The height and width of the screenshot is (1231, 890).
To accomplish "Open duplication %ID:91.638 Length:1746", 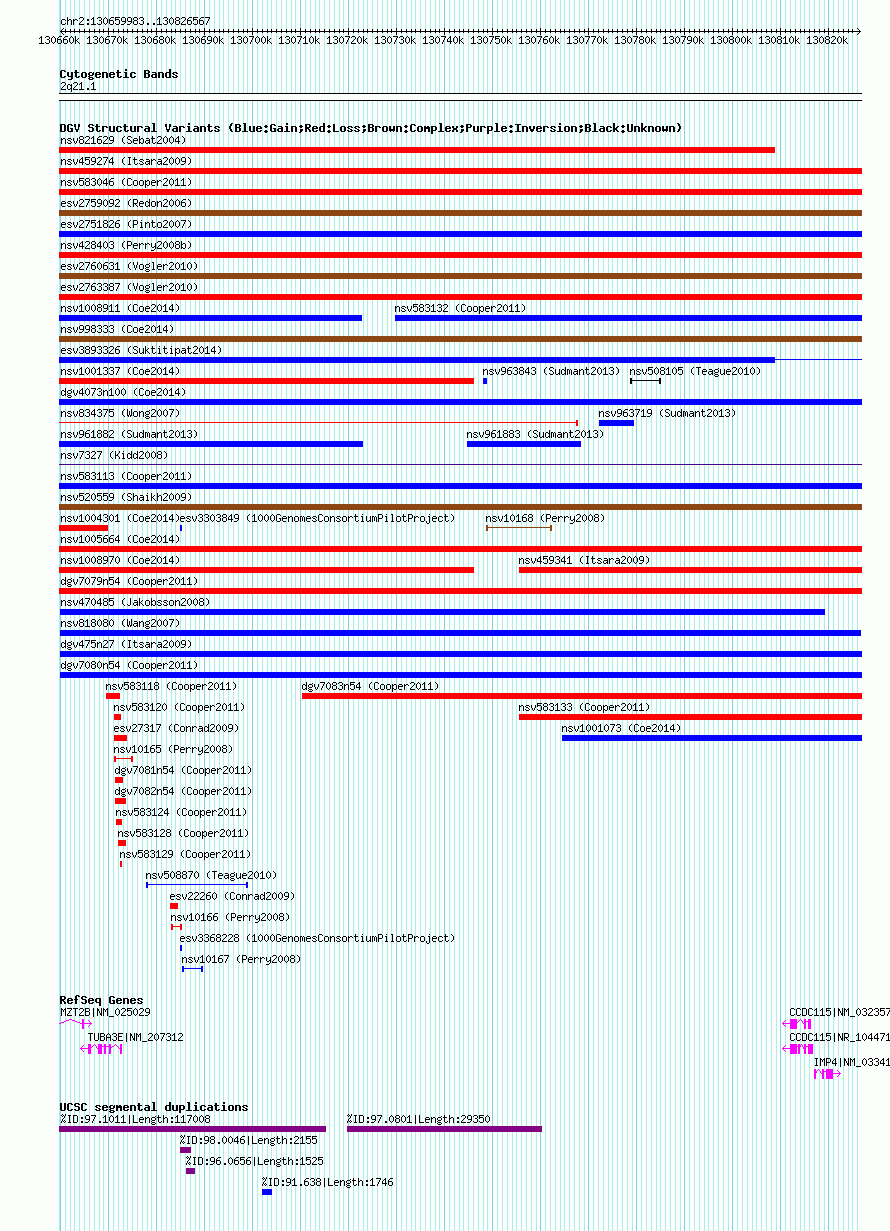I will pos(267,1192).
